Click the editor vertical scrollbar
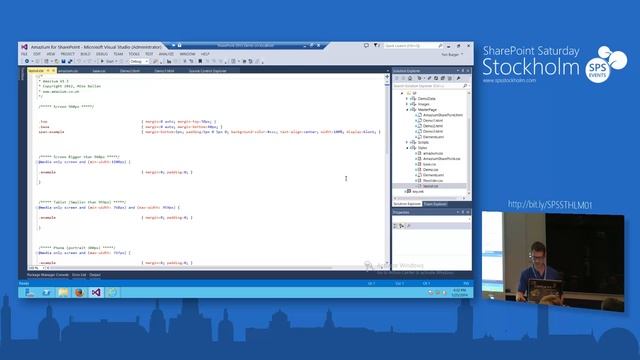 pos(387,171)
